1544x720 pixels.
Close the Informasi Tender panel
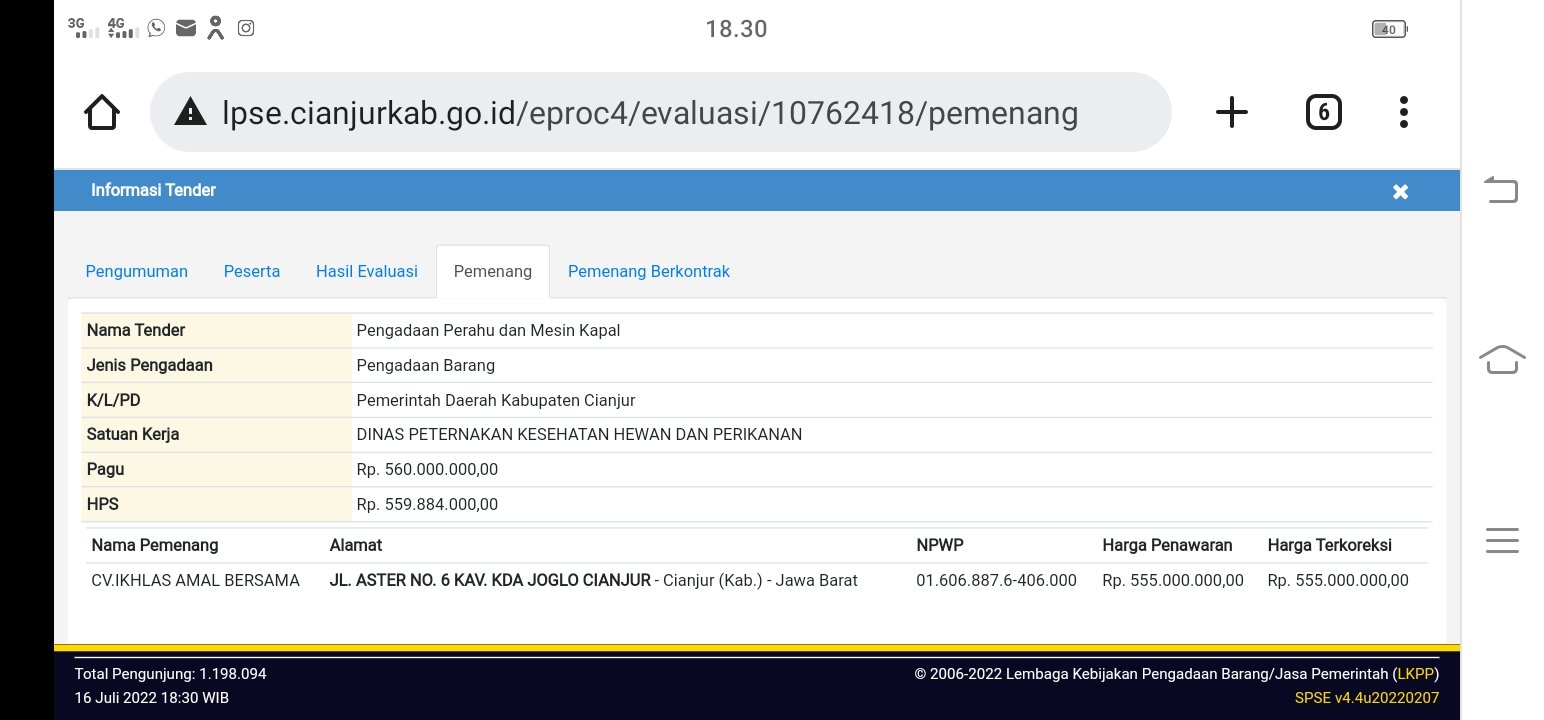[x=1400, y=191]
